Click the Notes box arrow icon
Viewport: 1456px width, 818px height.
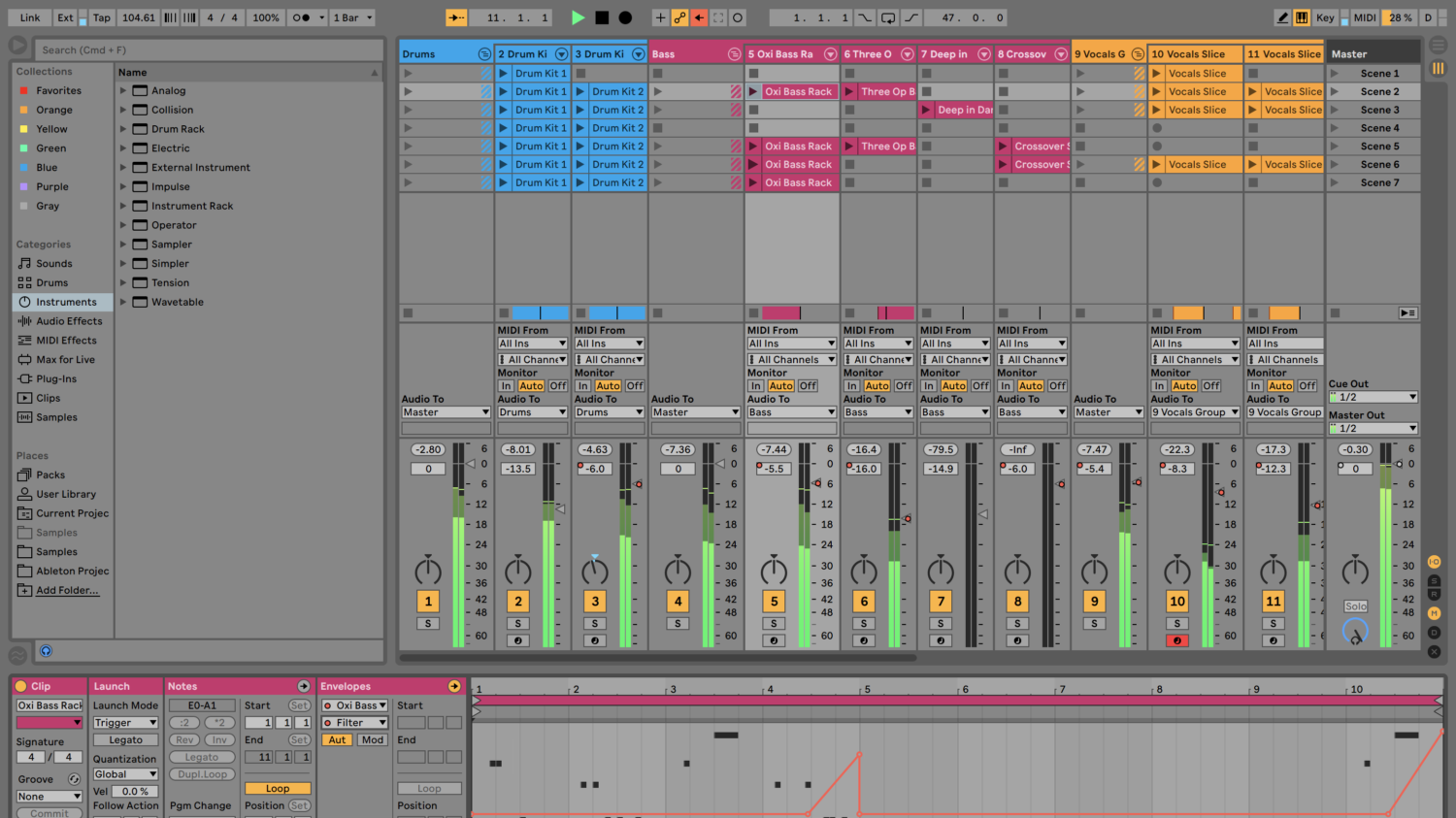tap(304, 686)
